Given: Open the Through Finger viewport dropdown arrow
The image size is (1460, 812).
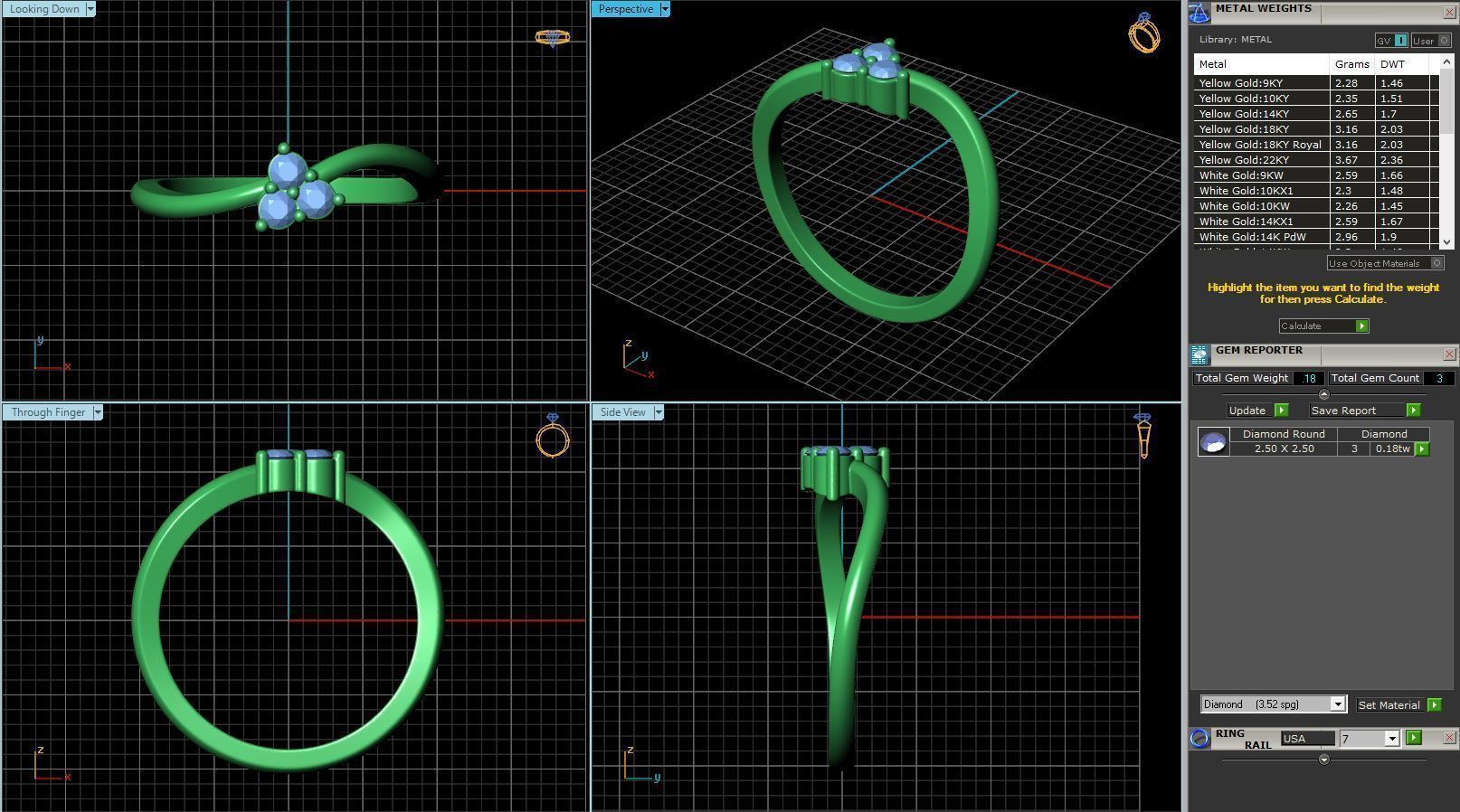Looking at the screenshot, I should click(x=98, y=412).
